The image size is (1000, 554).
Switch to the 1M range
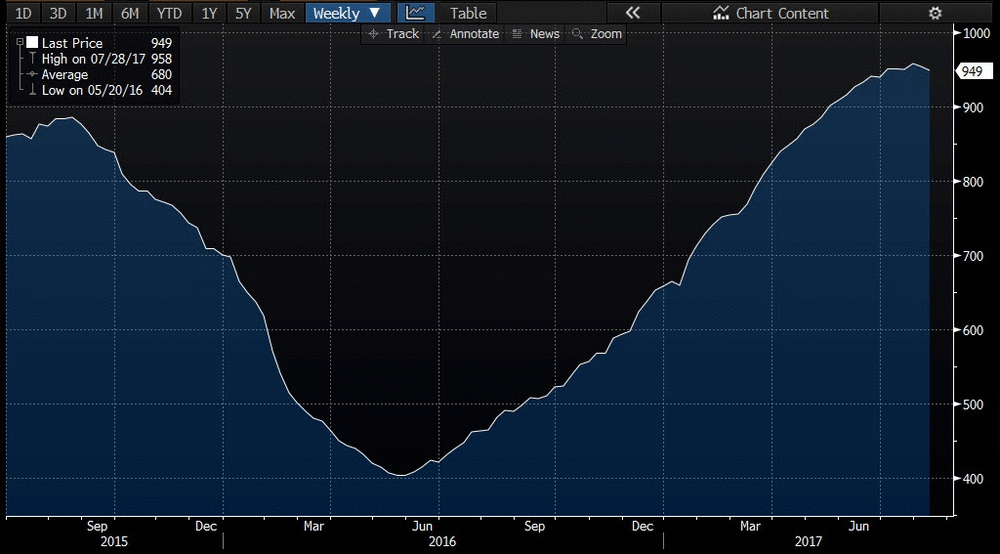(94, 13)
